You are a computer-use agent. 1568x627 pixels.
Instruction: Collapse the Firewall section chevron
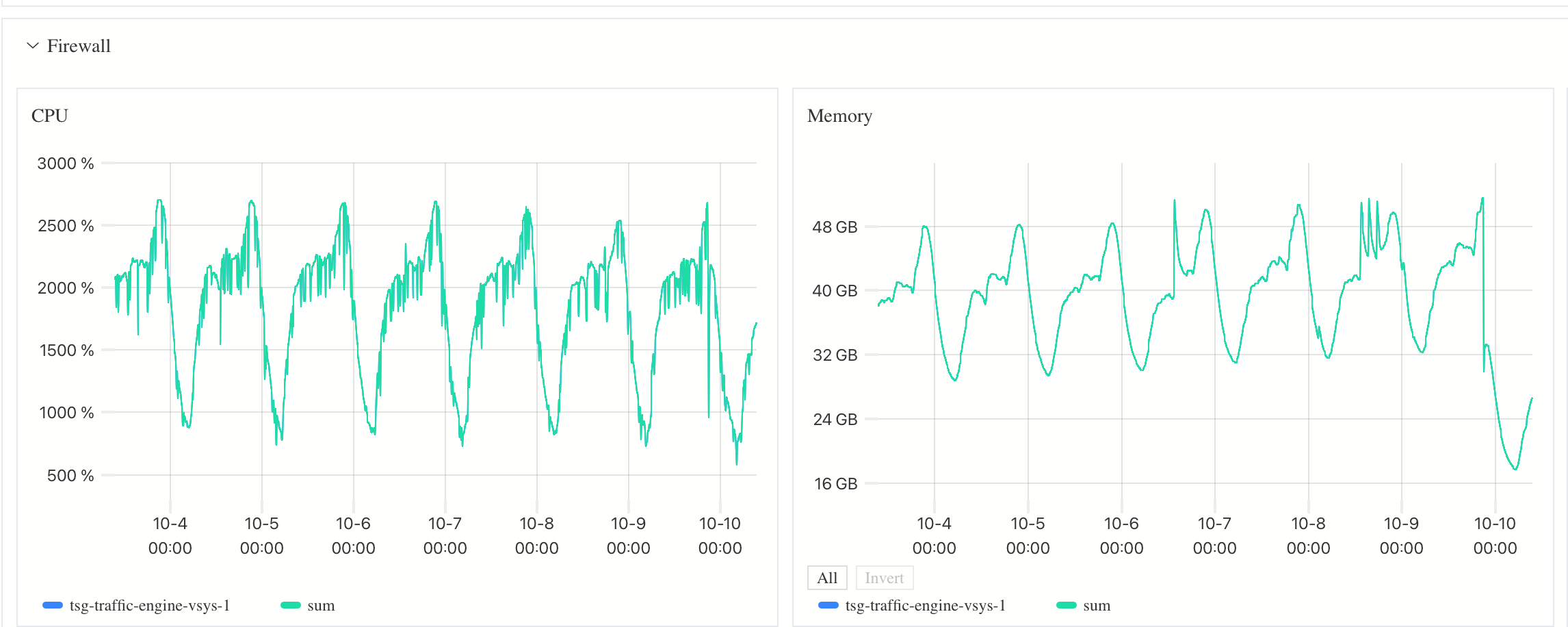pyautogui.click(x=32, y=46)
